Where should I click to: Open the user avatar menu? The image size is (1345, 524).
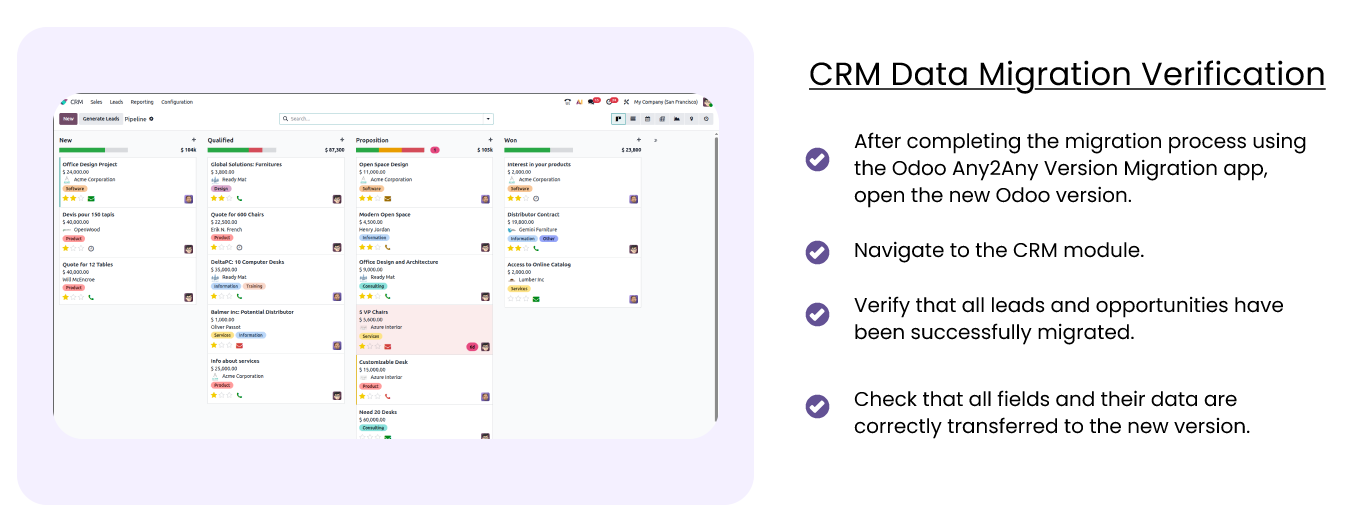coord(707,102)
